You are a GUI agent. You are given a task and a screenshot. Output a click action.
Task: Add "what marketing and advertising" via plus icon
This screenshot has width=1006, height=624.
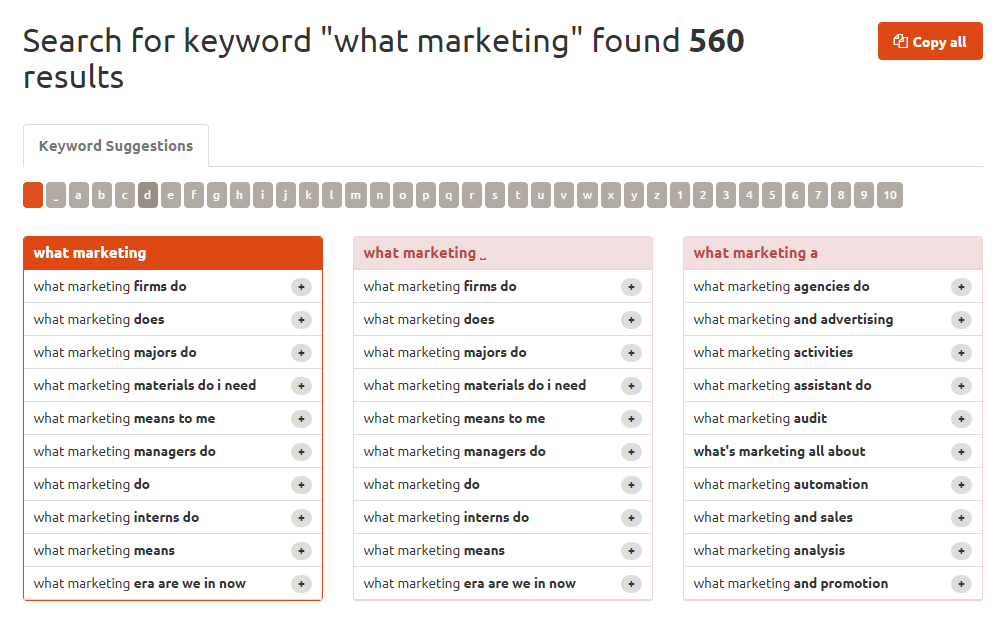[961, 320]
